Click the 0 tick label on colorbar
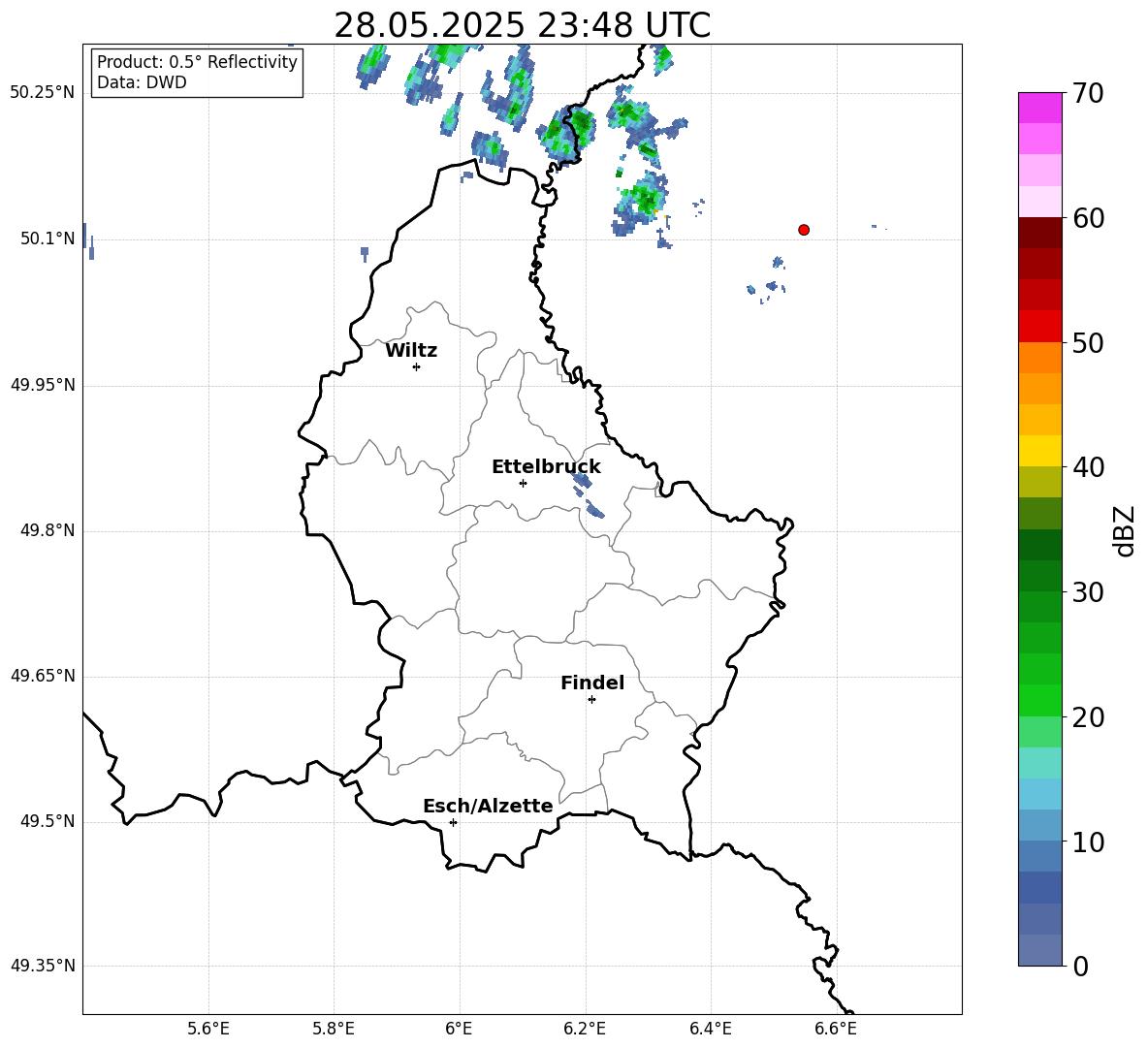The height and width of the screenshot is (1048, 1148). [x=1080, y=967]
